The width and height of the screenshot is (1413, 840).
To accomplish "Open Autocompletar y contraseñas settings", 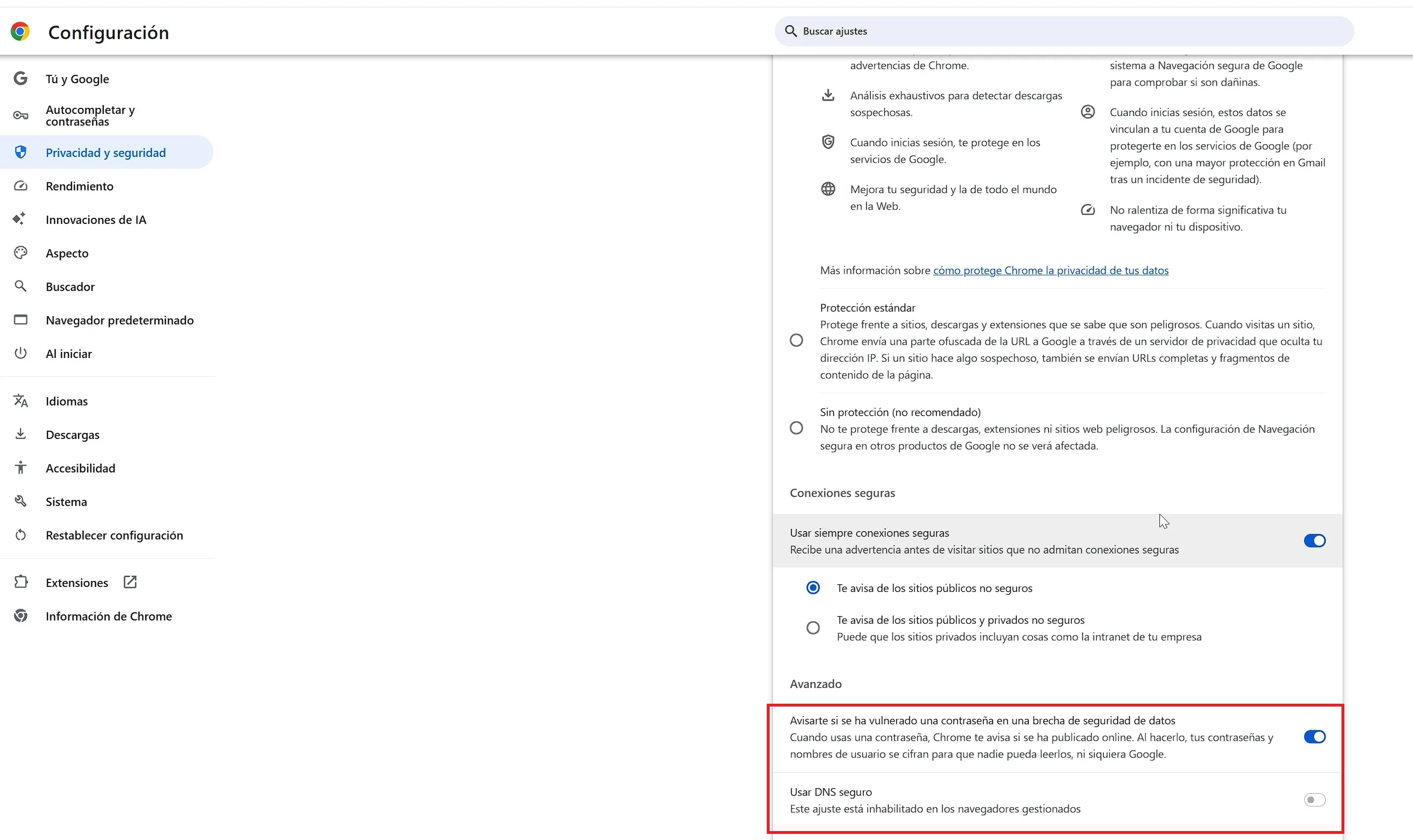I will [107, 116].
